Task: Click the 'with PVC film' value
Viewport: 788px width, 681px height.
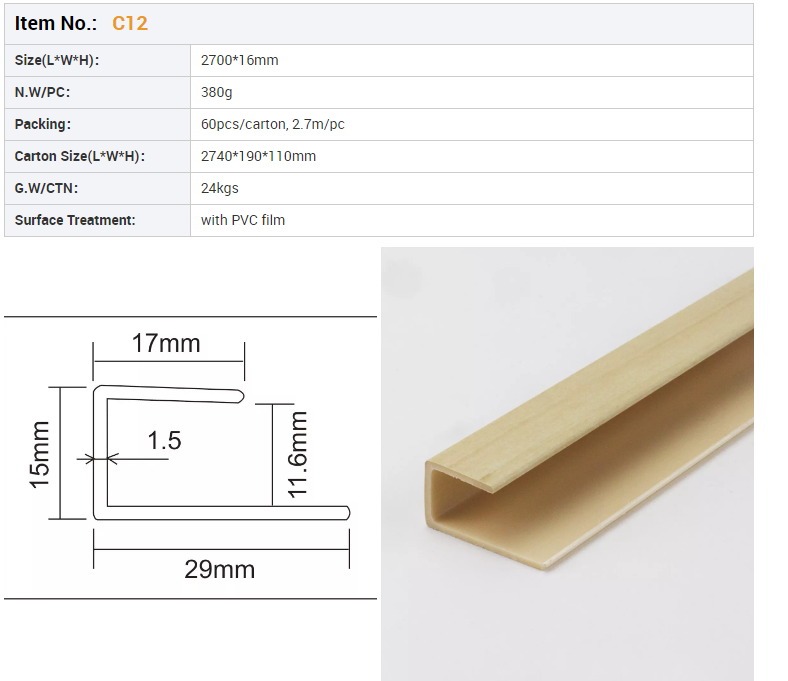Action: 242,220
